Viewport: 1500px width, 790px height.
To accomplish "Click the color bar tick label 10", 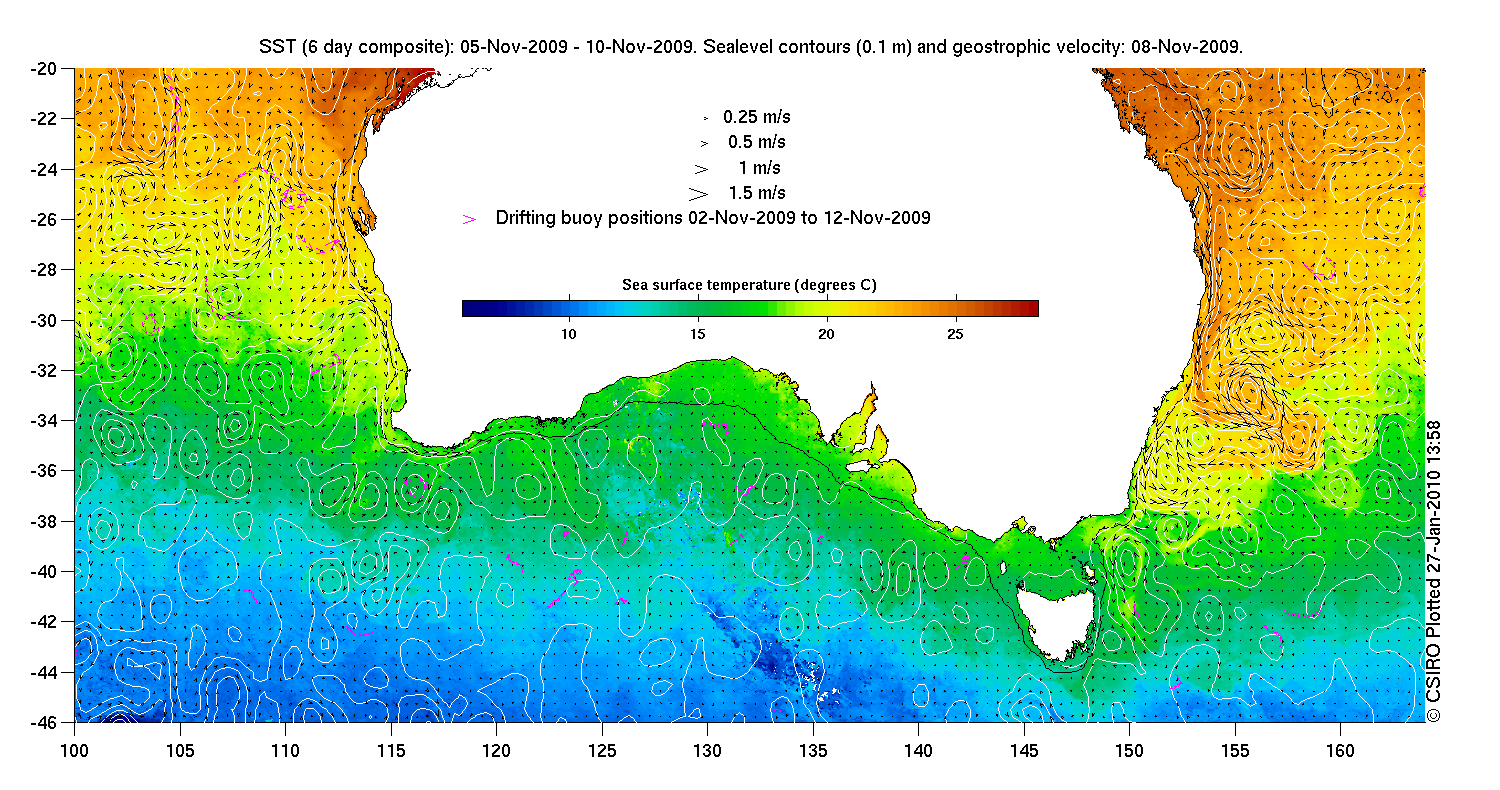I will click(569, 333).
